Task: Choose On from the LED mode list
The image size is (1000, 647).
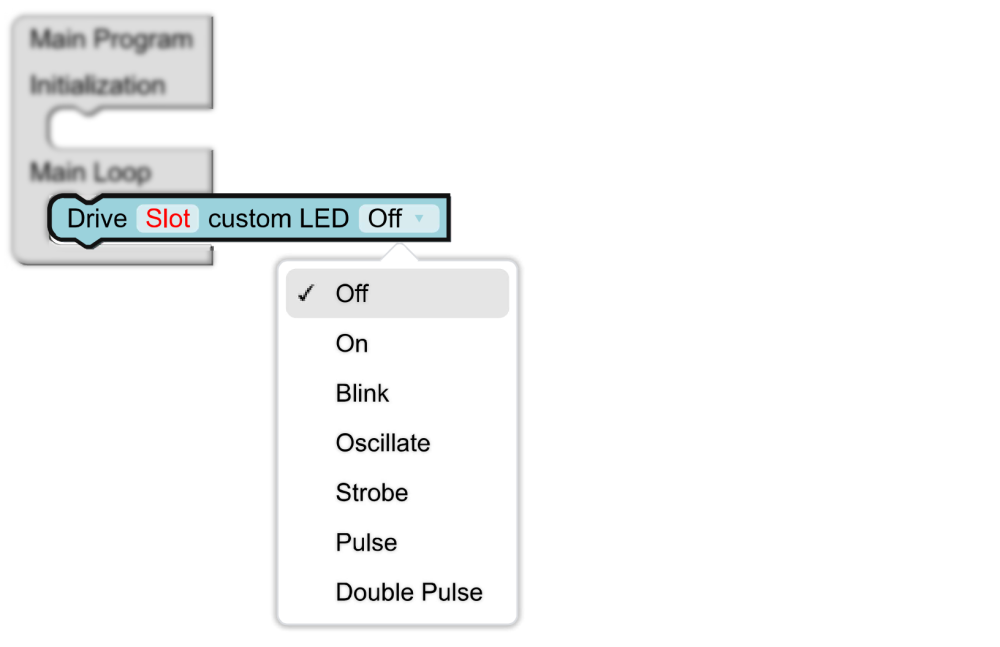Action: pos(352,343)
